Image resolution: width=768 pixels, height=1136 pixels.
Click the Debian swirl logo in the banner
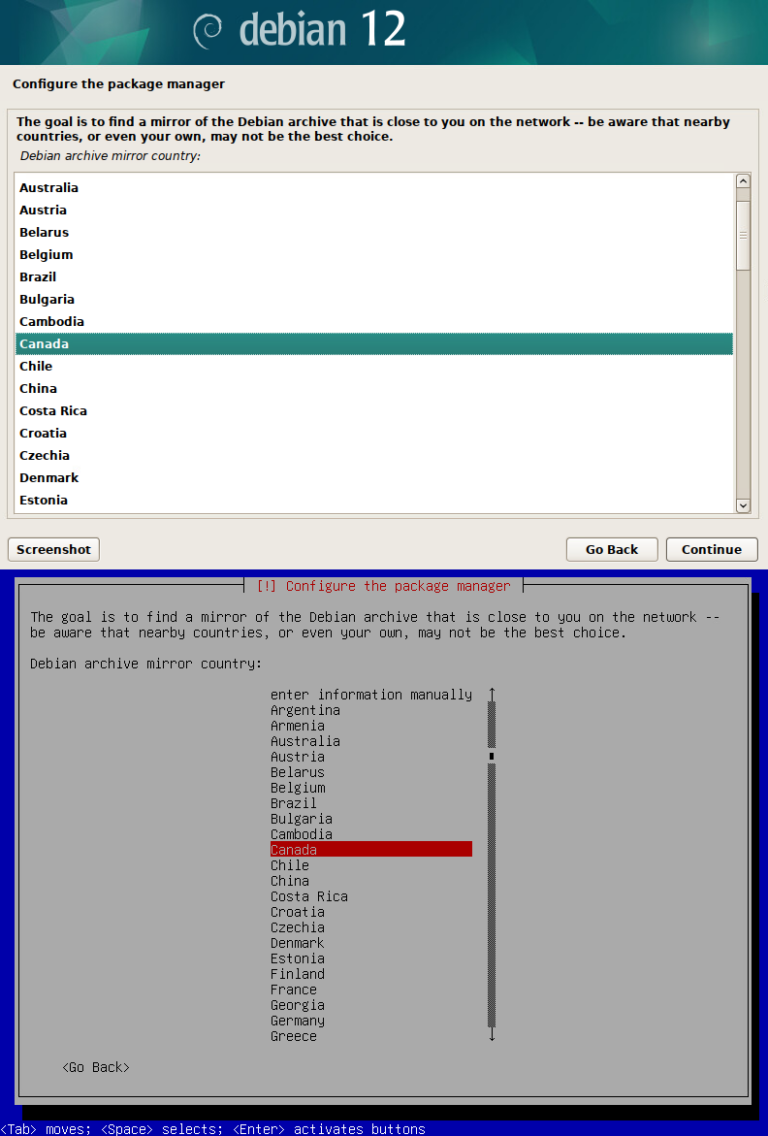[207, 31]
